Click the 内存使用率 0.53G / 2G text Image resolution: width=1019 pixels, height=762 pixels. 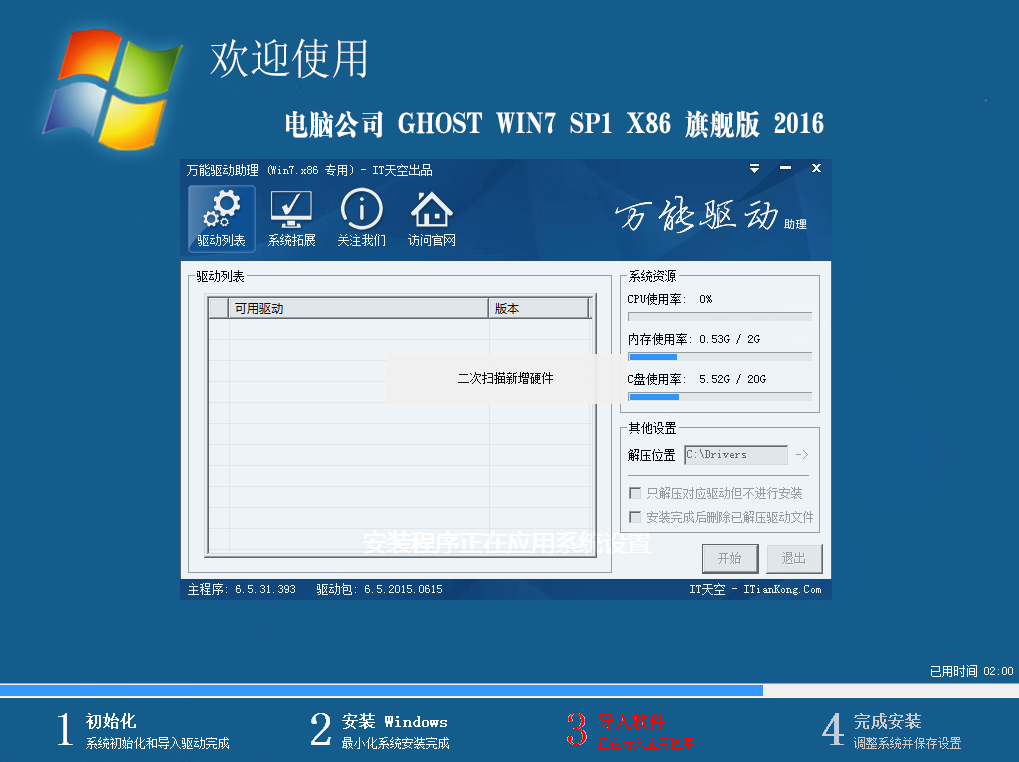coord(693,339)
